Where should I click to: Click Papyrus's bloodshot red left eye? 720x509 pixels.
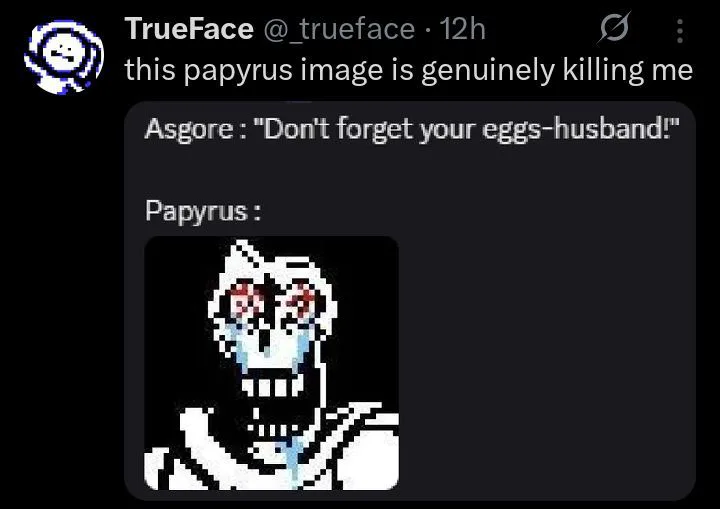(x=242, y=299)
